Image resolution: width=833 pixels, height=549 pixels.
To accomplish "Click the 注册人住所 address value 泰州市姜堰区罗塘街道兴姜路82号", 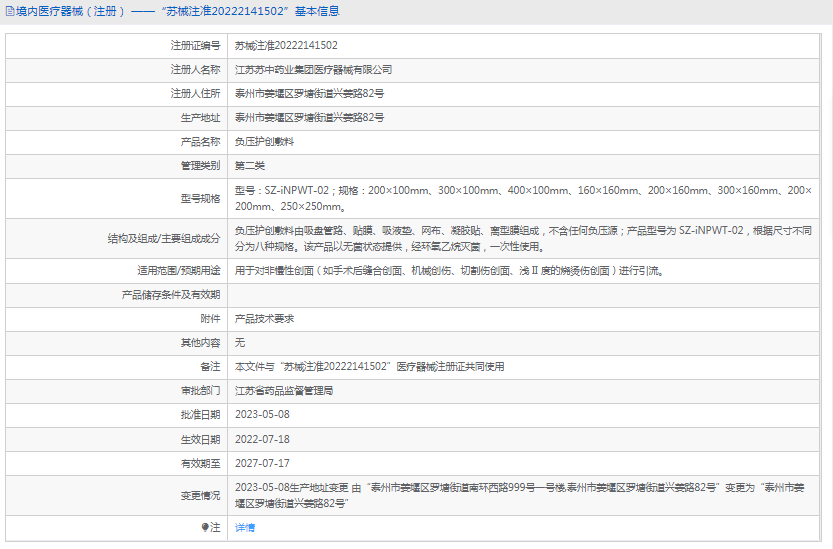I will [x=309, y=94].
